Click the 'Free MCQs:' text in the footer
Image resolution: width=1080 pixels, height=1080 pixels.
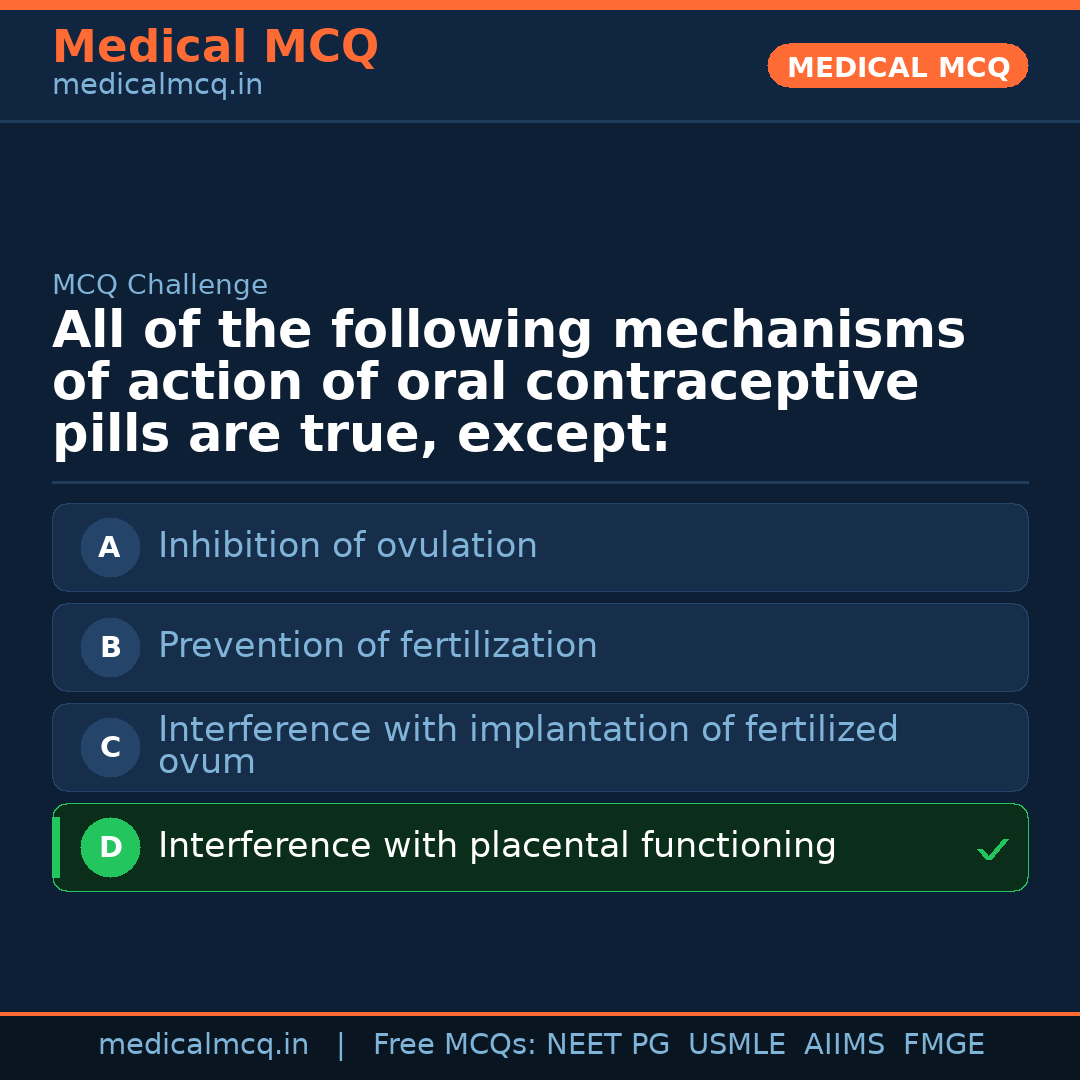[455, 1045]
